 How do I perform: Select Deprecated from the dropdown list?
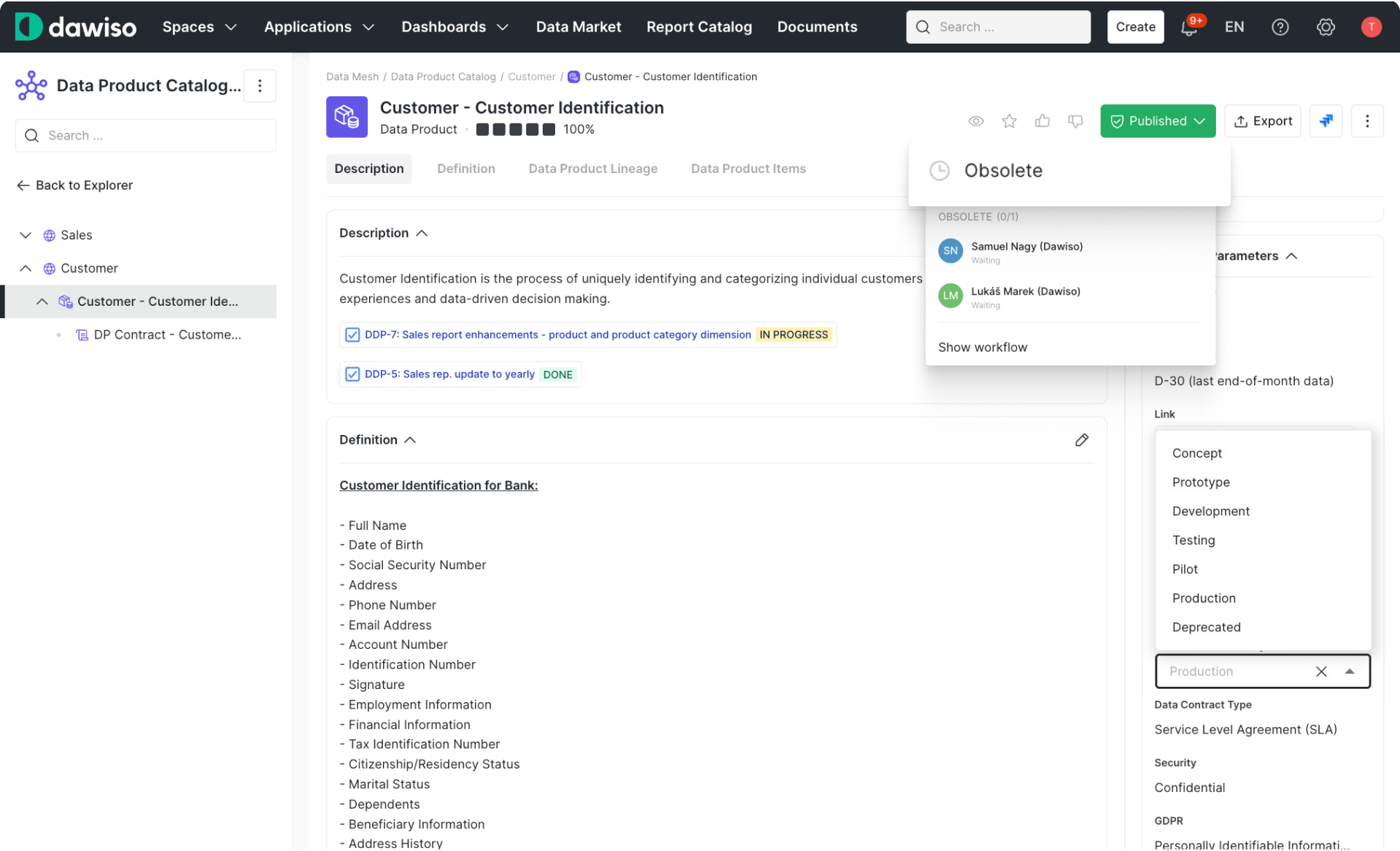coord(1206,627)
